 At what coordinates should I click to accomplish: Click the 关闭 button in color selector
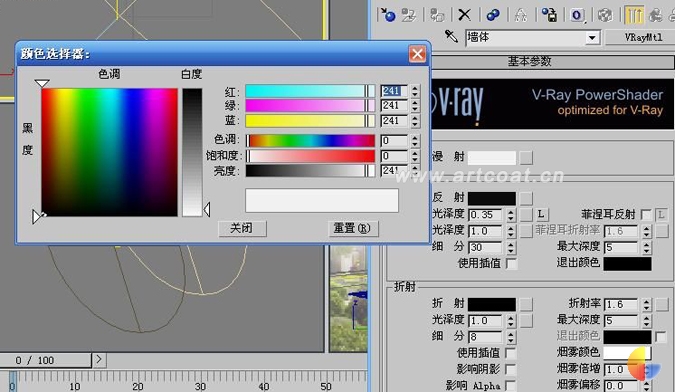(x=242, y=228)
